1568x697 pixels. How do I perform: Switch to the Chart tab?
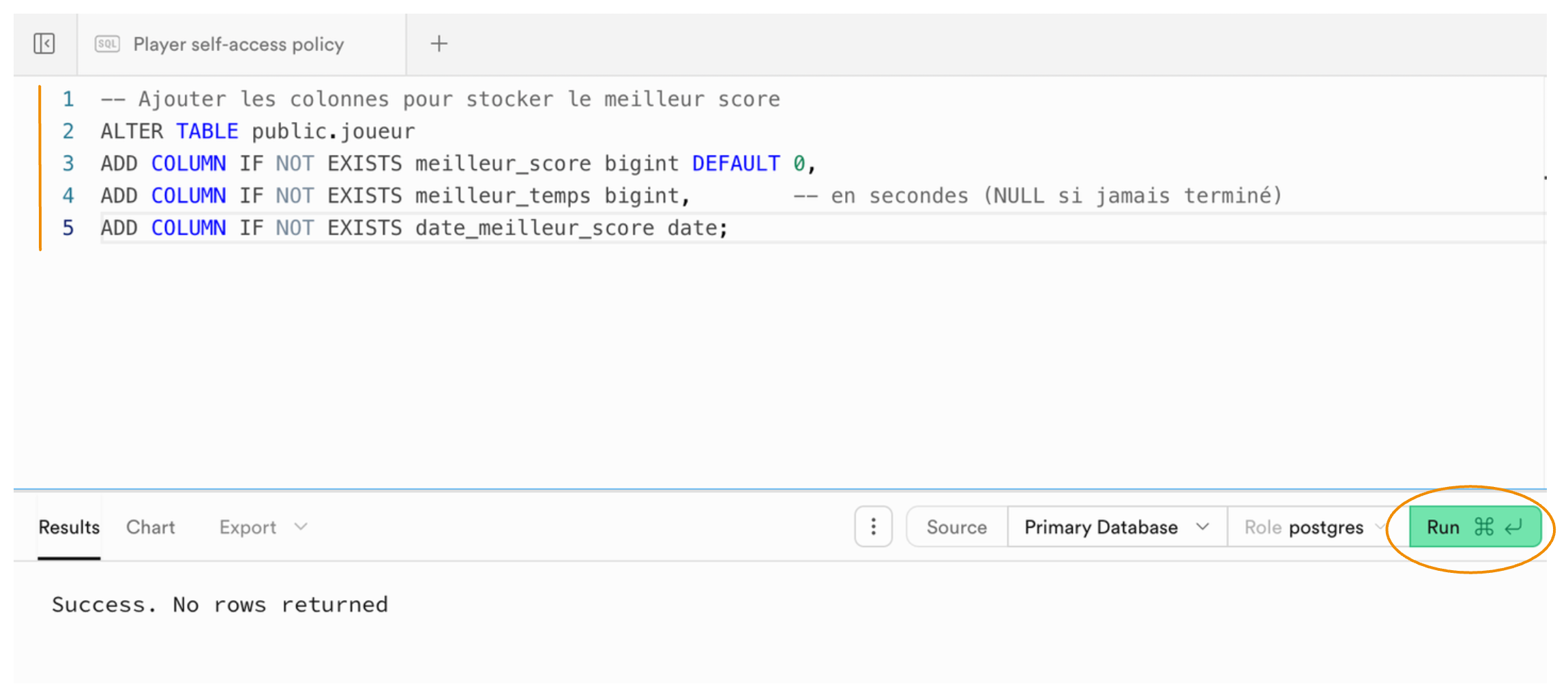(151, 527)
